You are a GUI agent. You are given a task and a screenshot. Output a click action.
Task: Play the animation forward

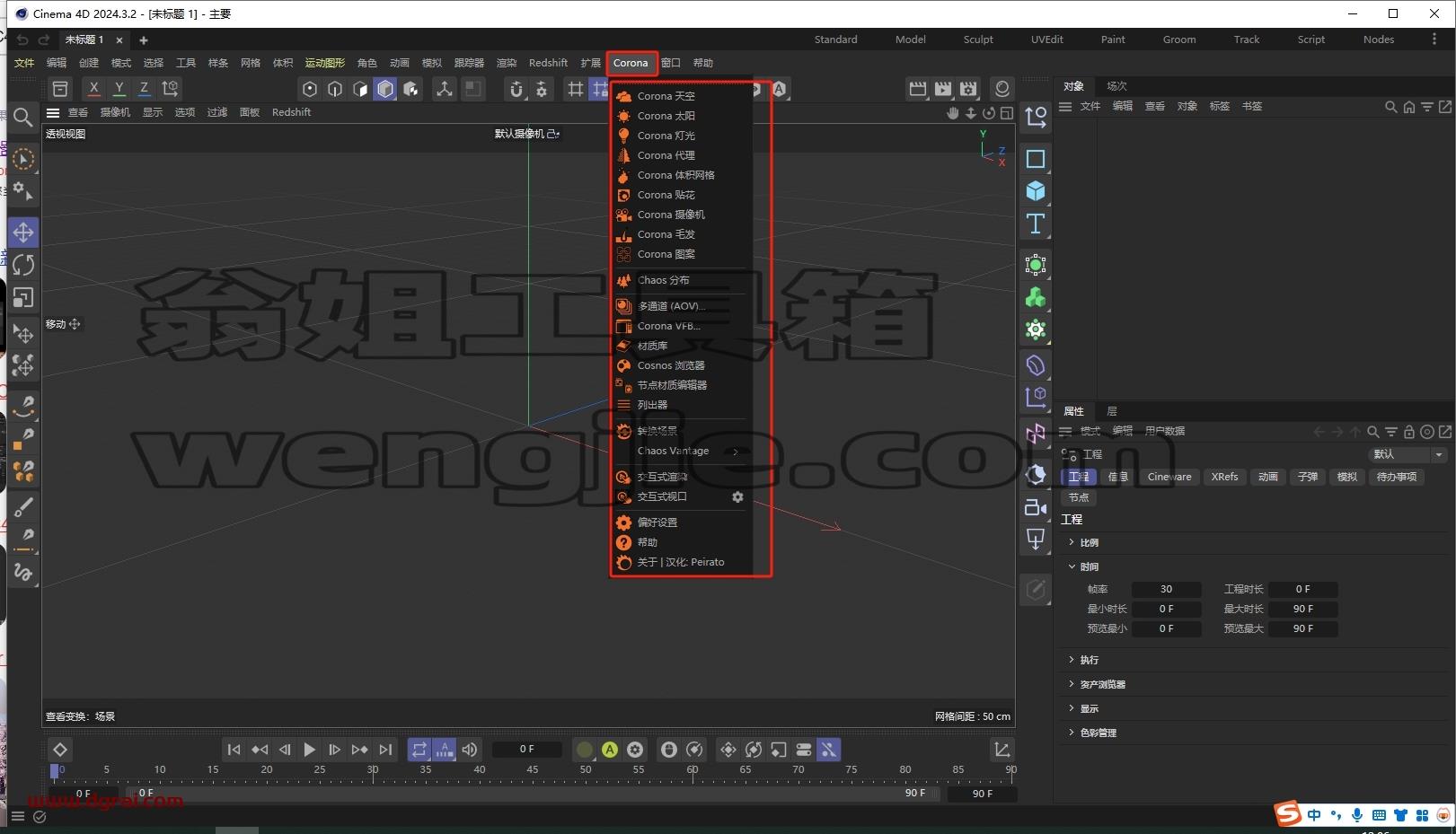pyautogui.click(x=309, y=750)
